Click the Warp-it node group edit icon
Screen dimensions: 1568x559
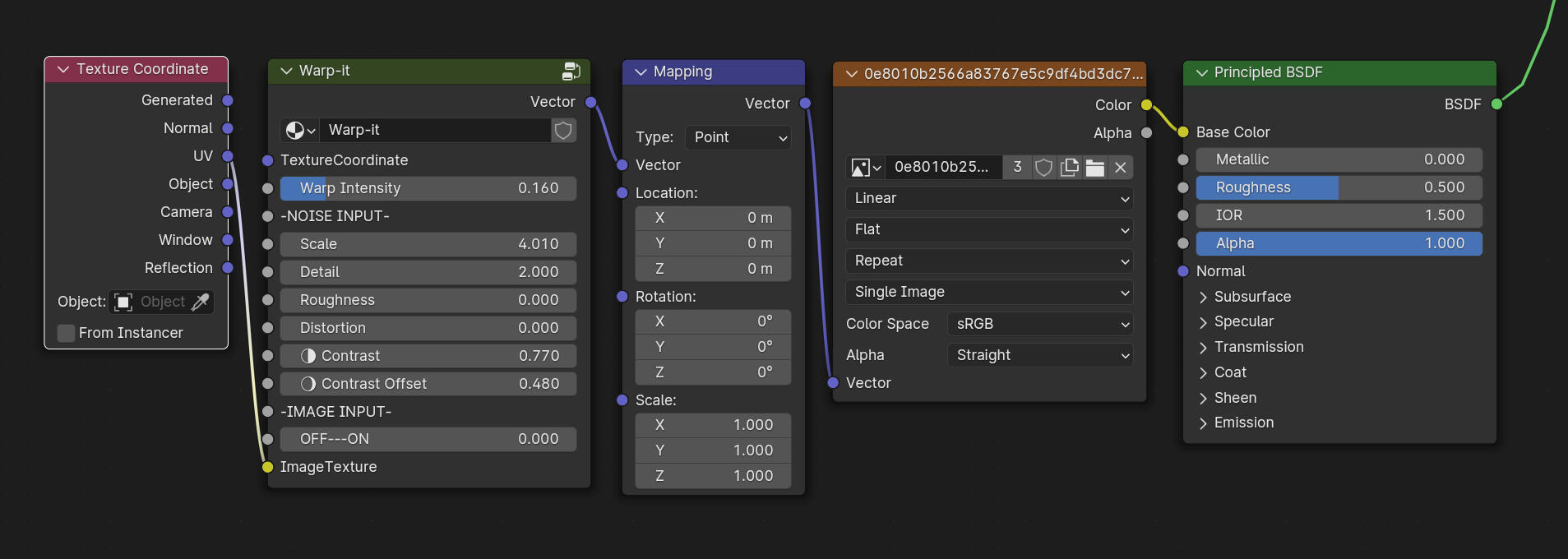tap(571, 72)
